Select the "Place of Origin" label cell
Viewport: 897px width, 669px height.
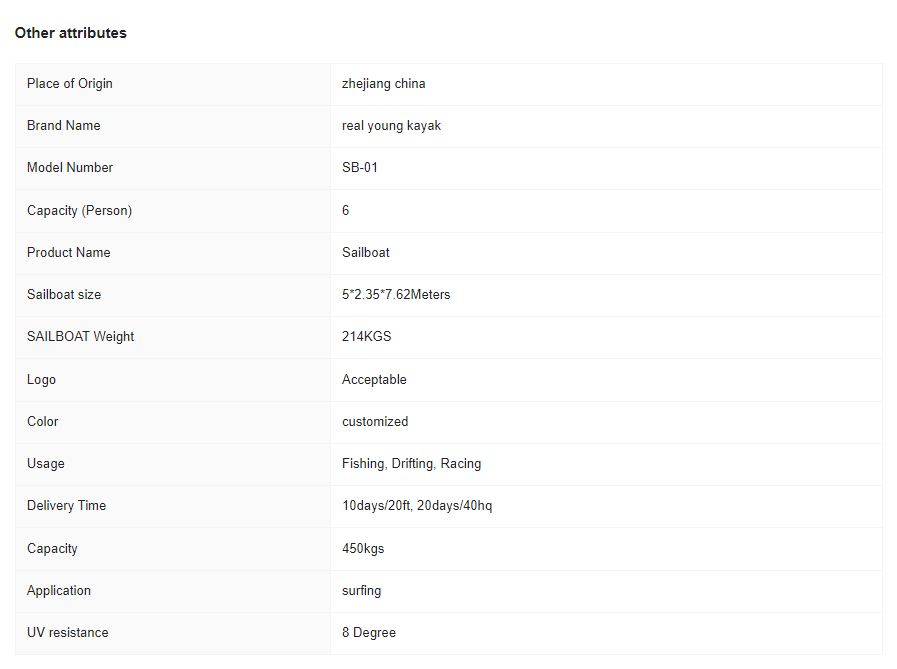coord(70,84)
